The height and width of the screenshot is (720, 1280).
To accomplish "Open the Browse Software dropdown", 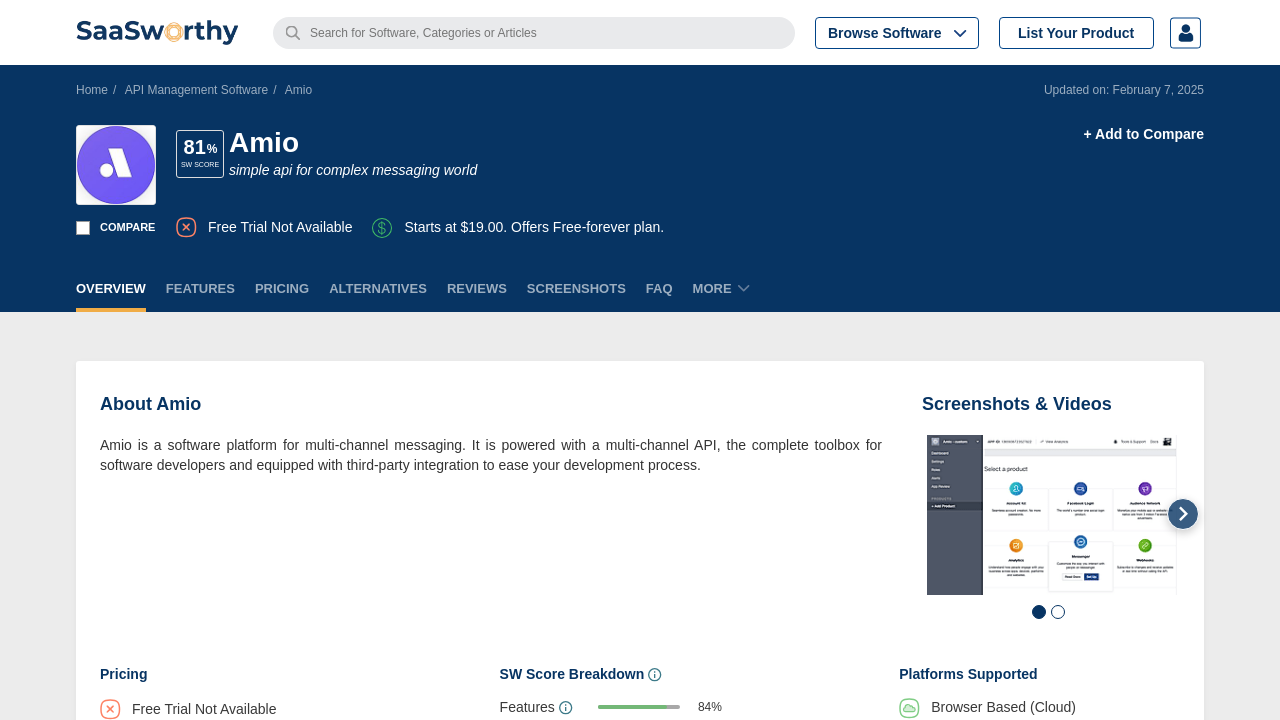I will 896,33.
